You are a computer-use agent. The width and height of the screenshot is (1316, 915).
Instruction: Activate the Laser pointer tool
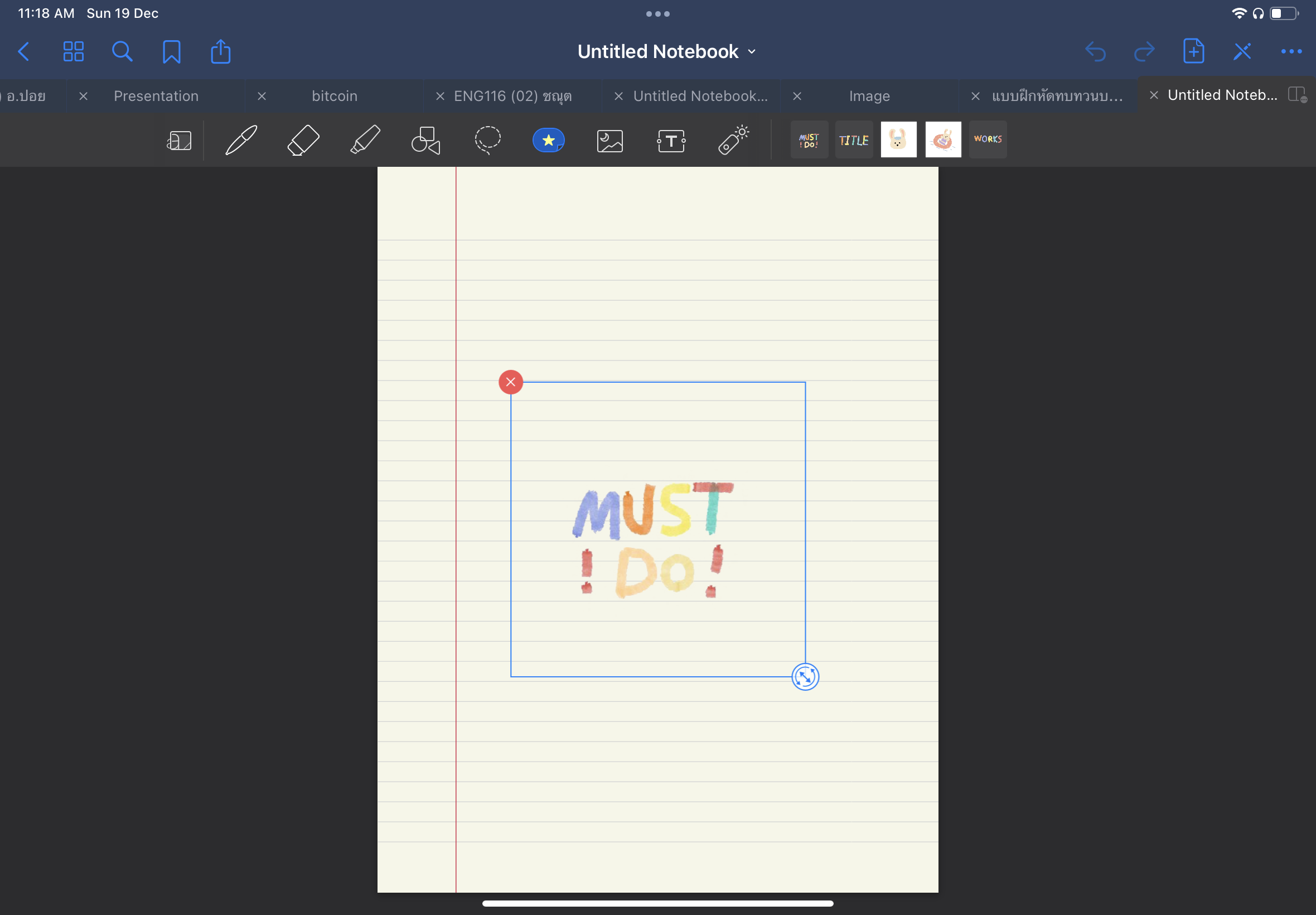pyautogui.click(x=733, y=140)
